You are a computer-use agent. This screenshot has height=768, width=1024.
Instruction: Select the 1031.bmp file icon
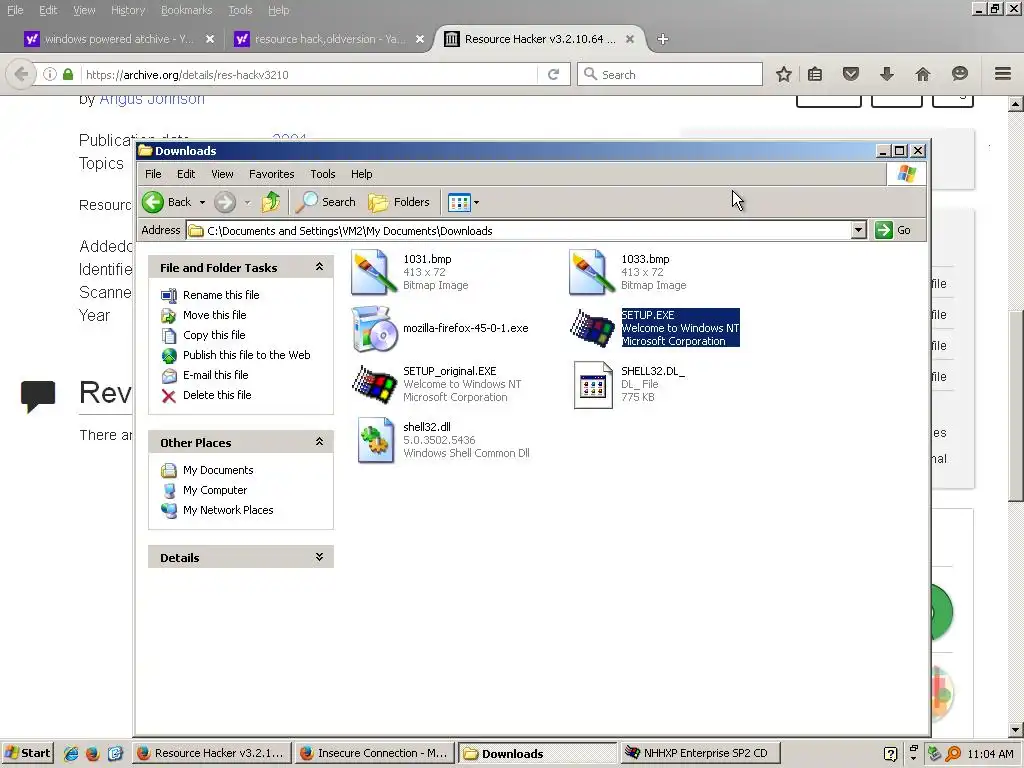(374, 272)
